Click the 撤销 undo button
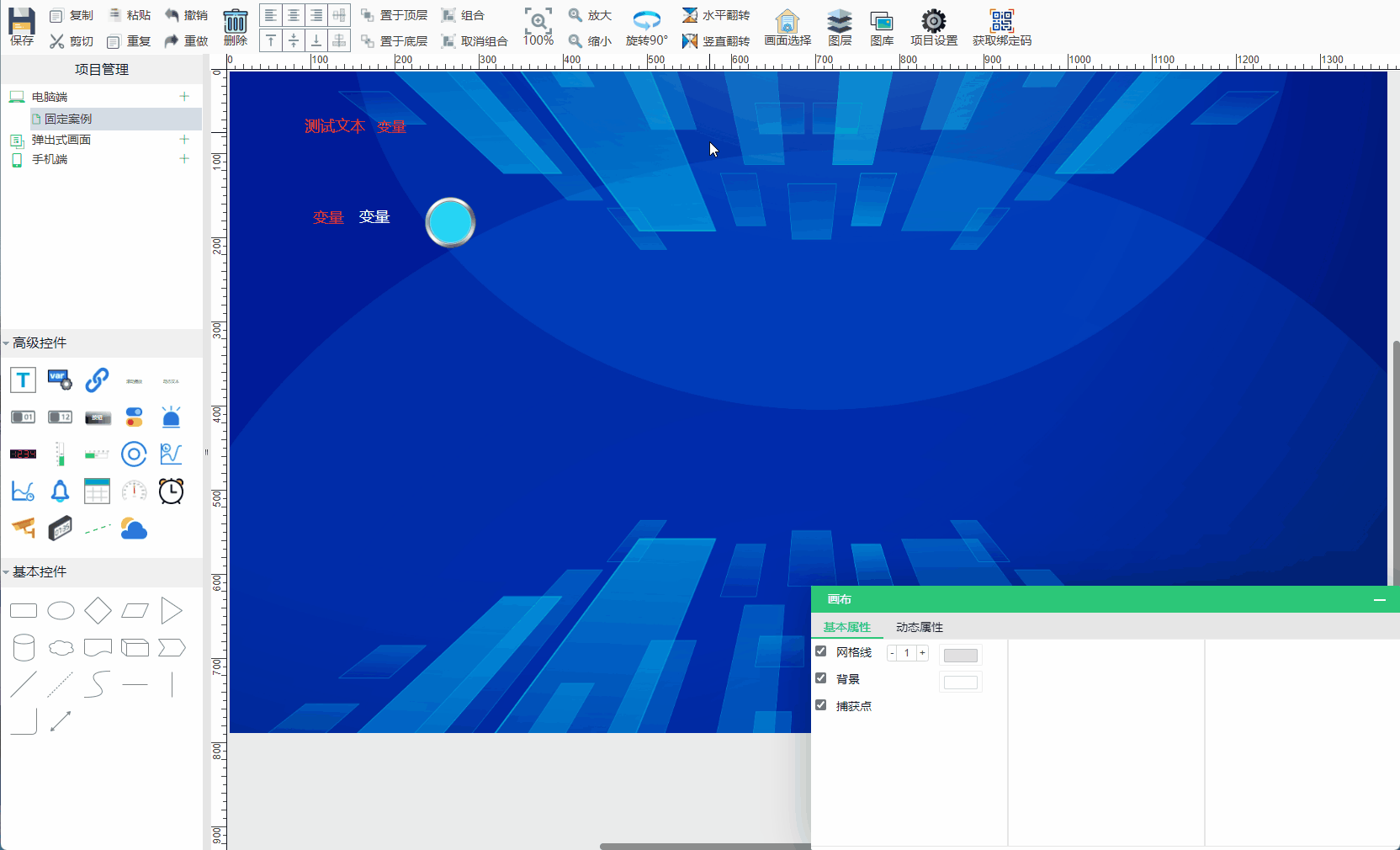This screenshot has height=850, width=1400. (187, 15)
